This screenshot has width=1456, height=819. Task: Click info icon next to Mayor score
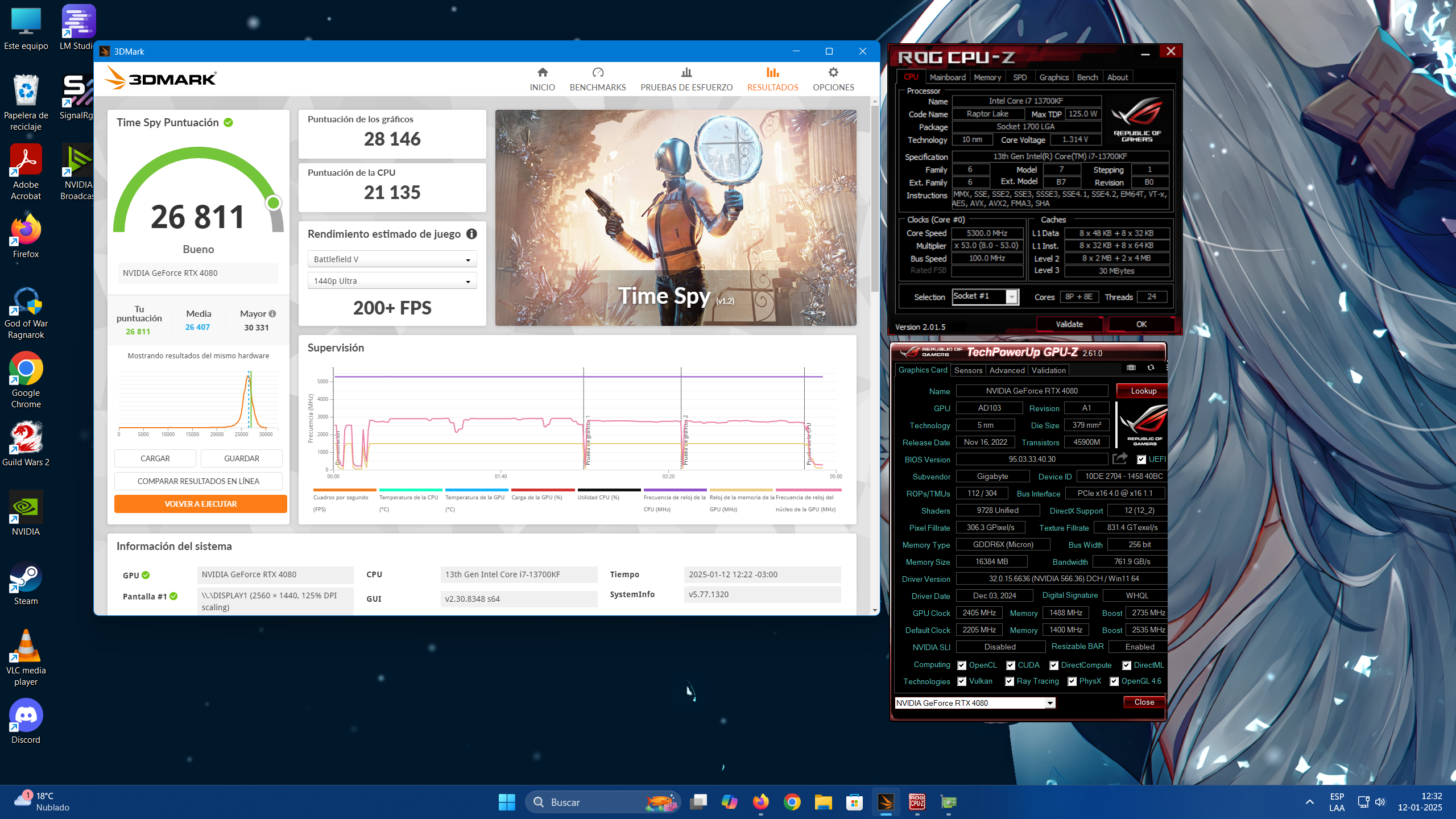coord(272,313)
